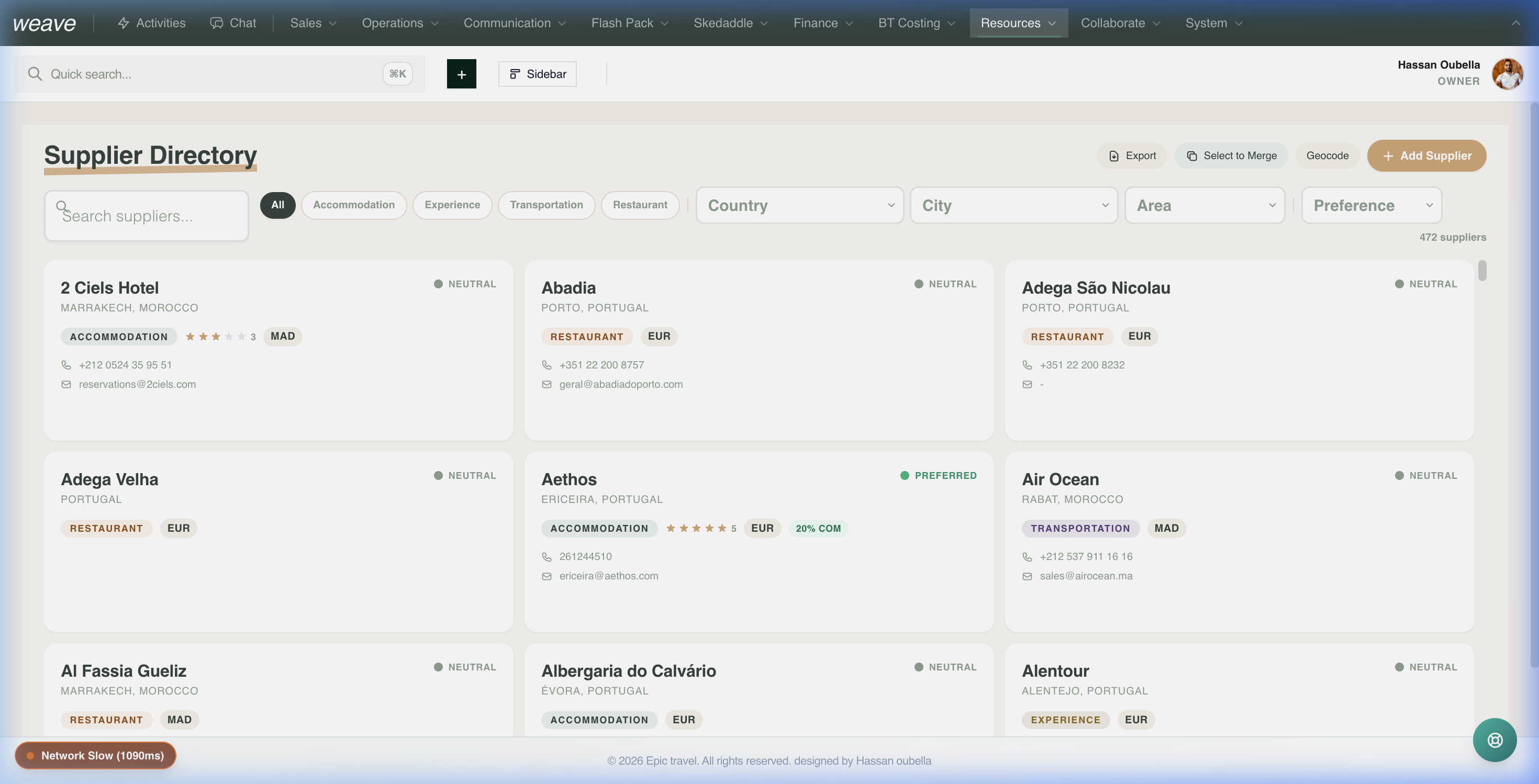Collapse the top navigation with the caret icon
Viewport: 1539px width, 784px height.
pyautogui.click(x=1515, y=23)
